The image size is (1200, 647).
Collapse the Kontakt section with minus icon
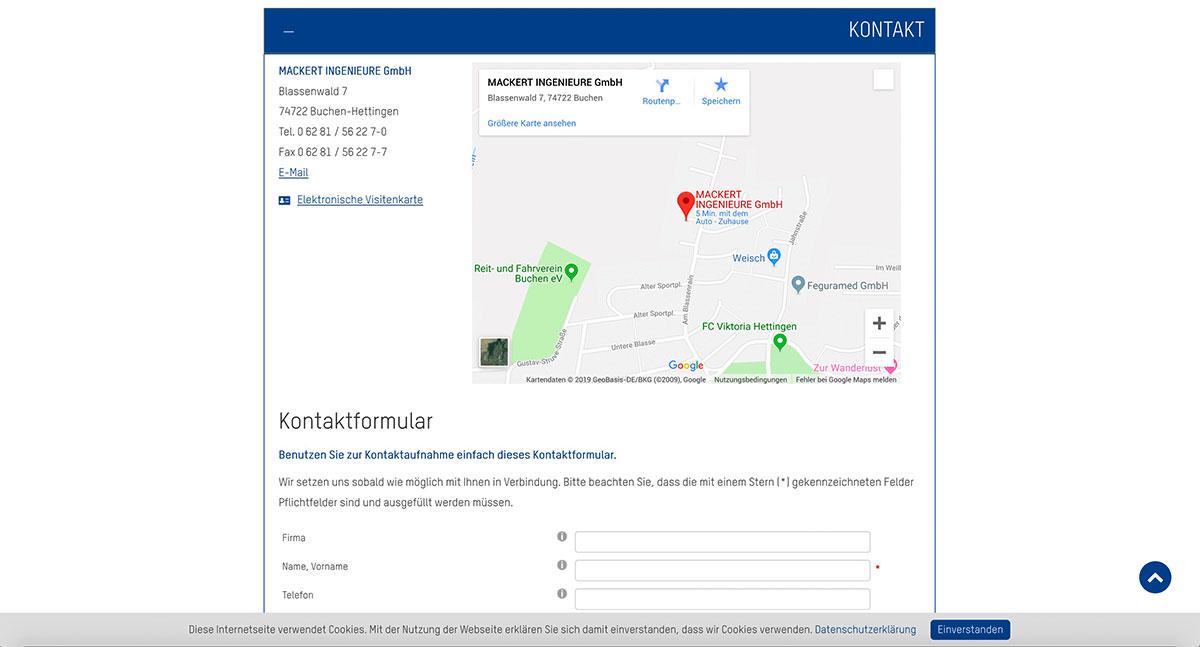(x=288, y=32)
